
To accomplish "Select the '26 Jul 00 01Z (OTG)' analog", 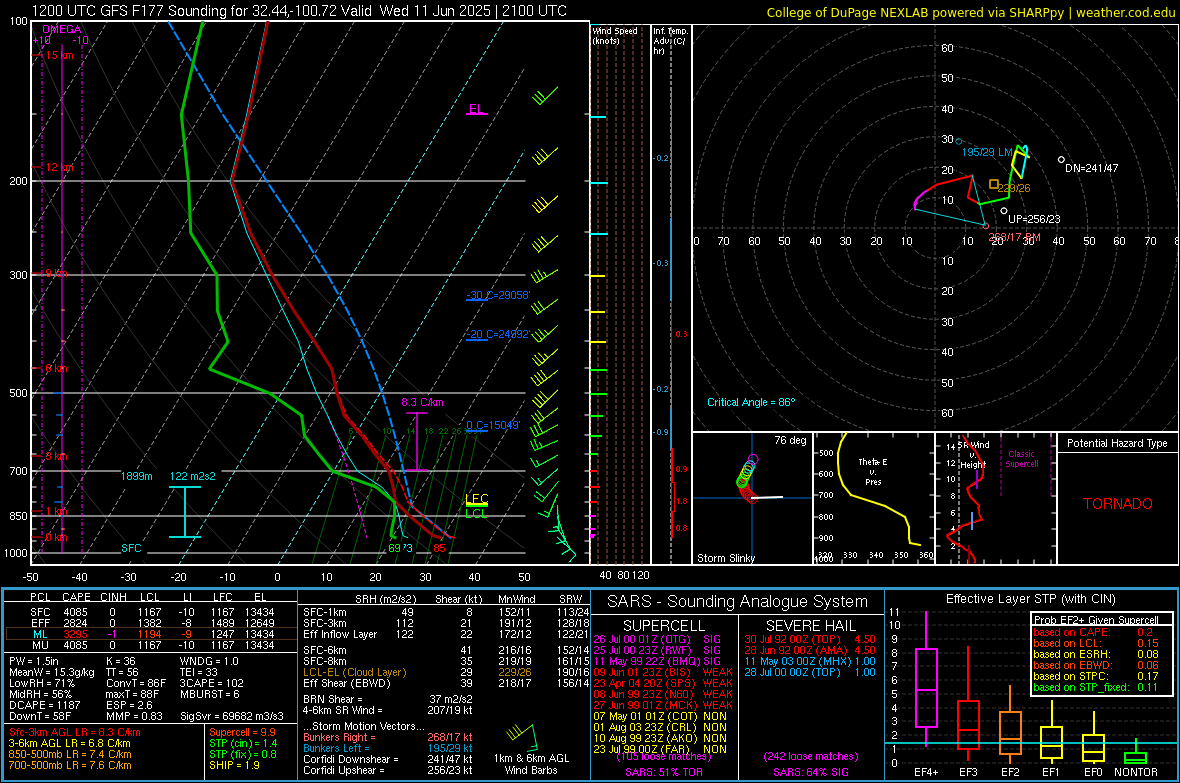I will pos(657,639).
